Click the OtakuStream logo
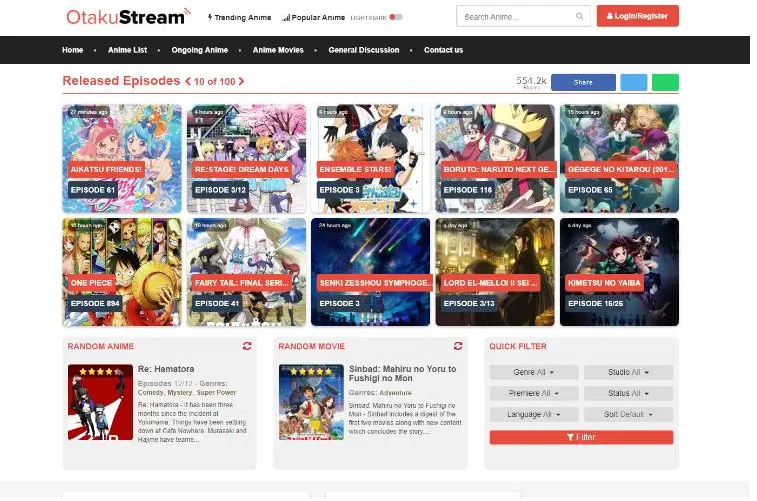The image size is (757, 501). [128, 17]
